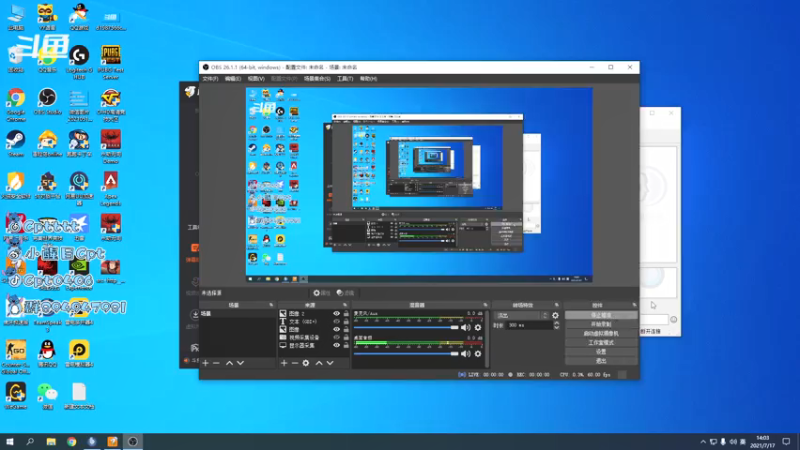
Task: Click the 停止推流 button
Action: (x=601, y=315)
